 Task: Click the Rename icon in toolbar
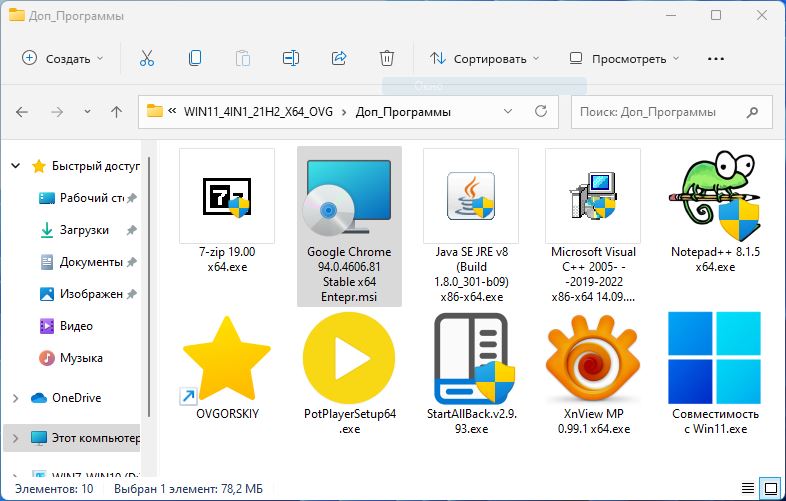pos(291,58)
